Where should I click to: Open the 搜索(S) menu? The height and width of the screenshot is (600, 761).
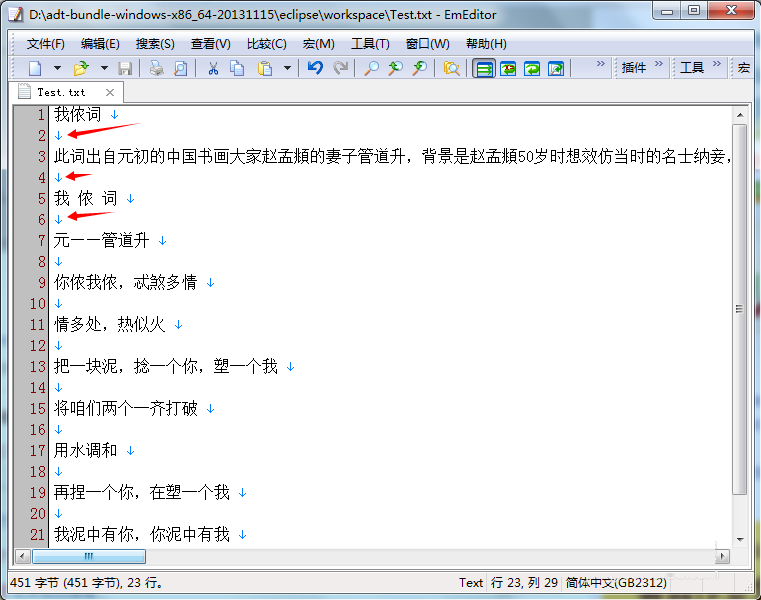pyautogui.click(x=155, y=44)
